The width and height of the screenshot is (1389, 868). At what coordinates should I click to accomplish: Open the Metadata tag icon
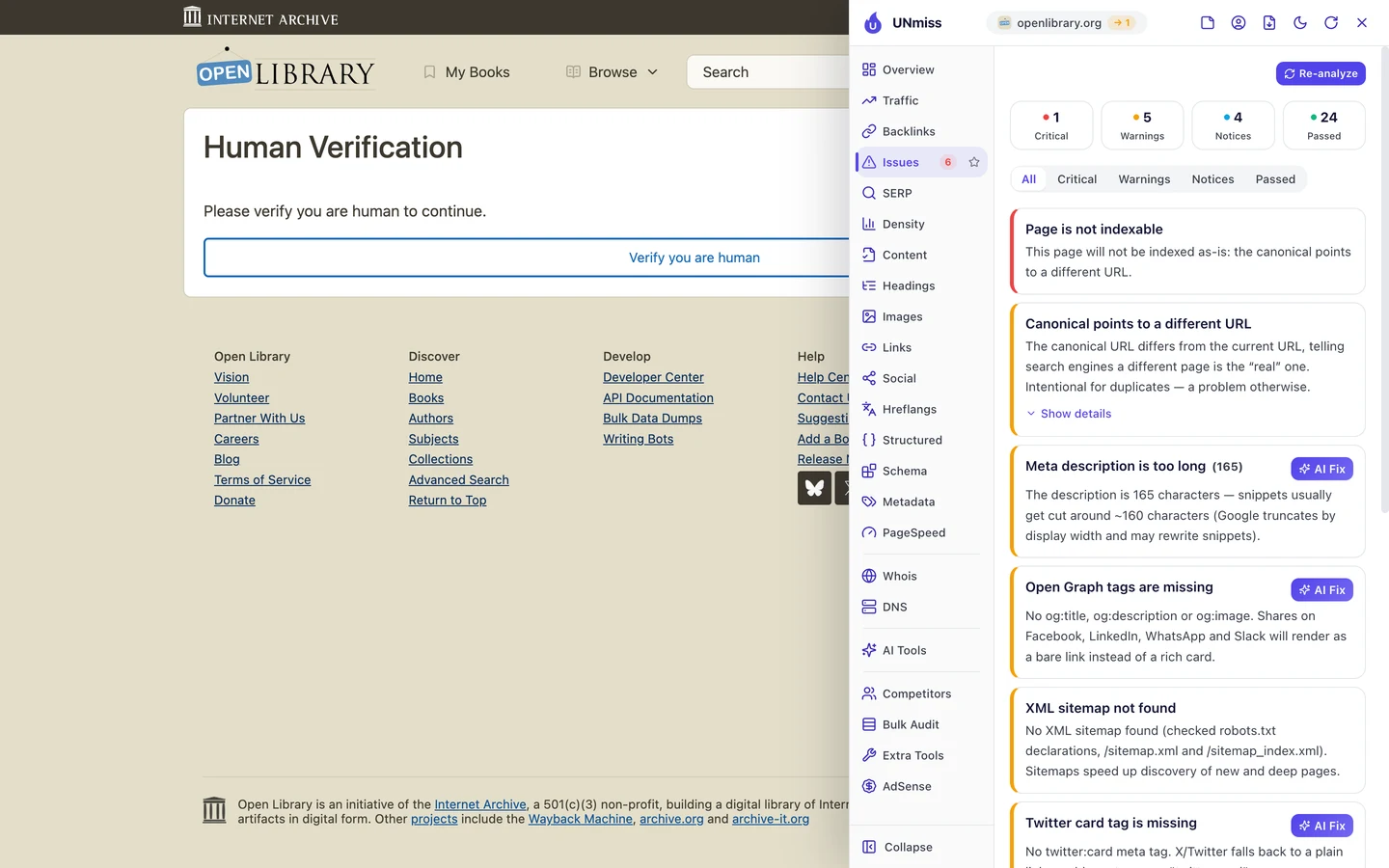pos(869,502)
